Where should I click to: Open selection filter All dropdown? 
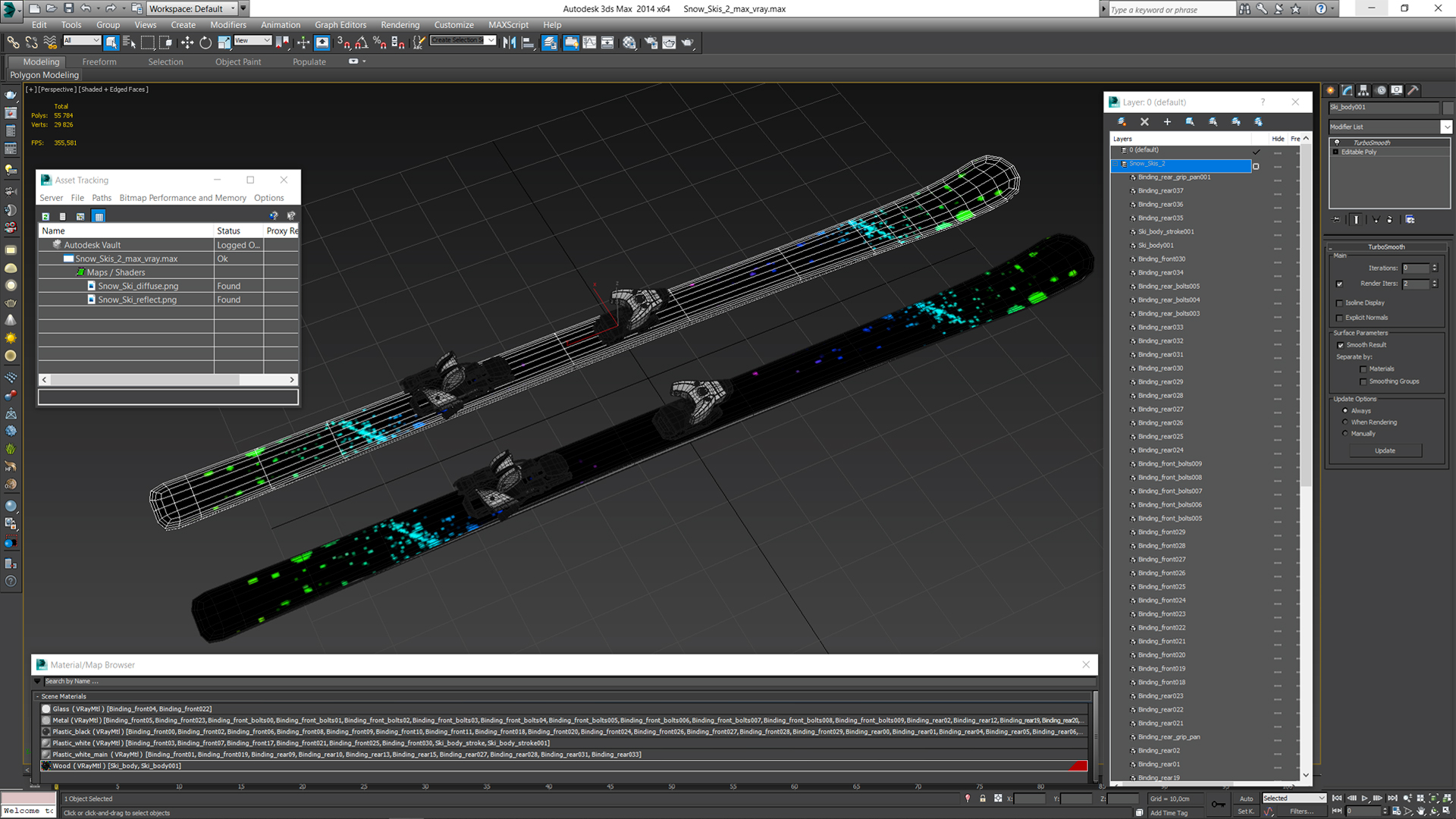(x=82, y=40)
